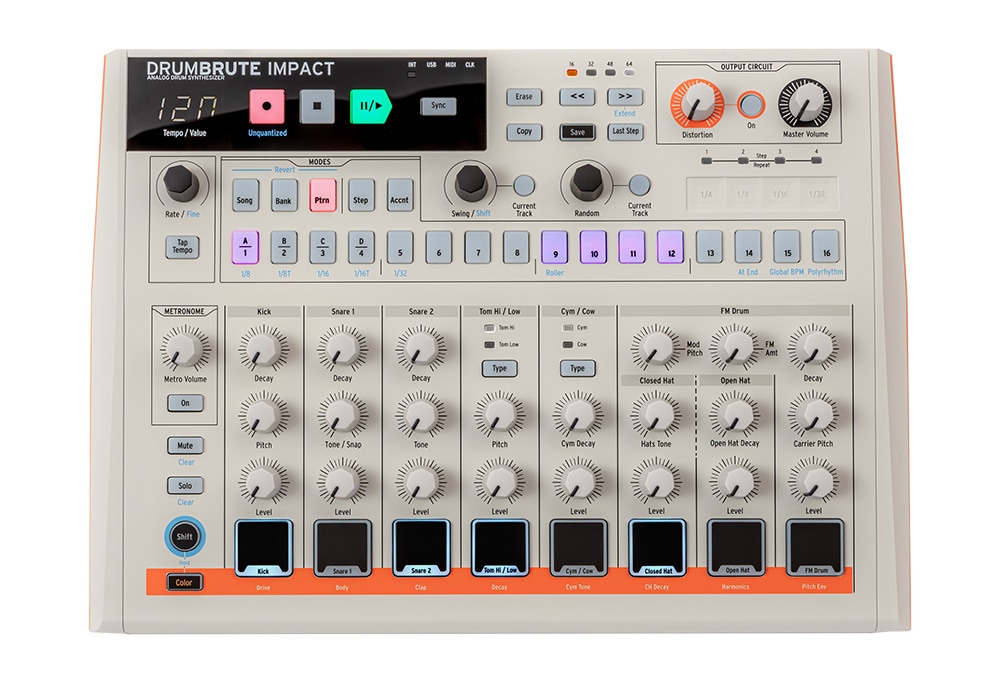This screenshot has height=687, width=1000.
Task: Adjust the Hats Tone knob
Action: click(656, 415)
